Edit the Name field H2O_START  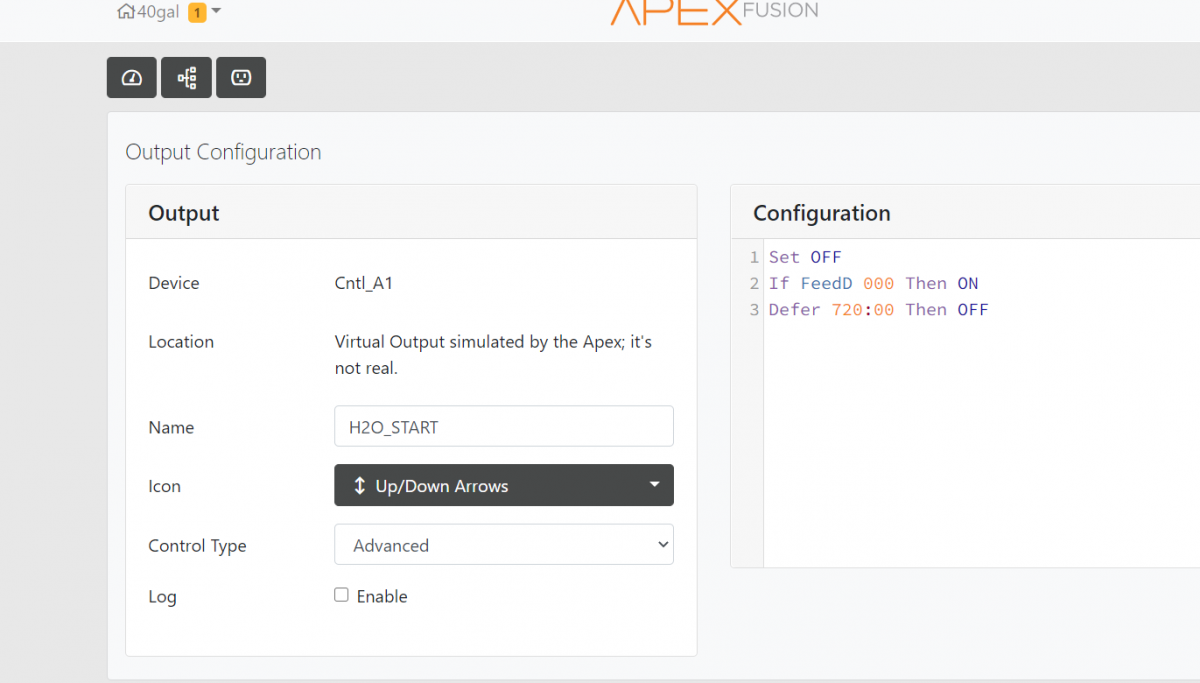pyautogui.click(x=504, y=426)
